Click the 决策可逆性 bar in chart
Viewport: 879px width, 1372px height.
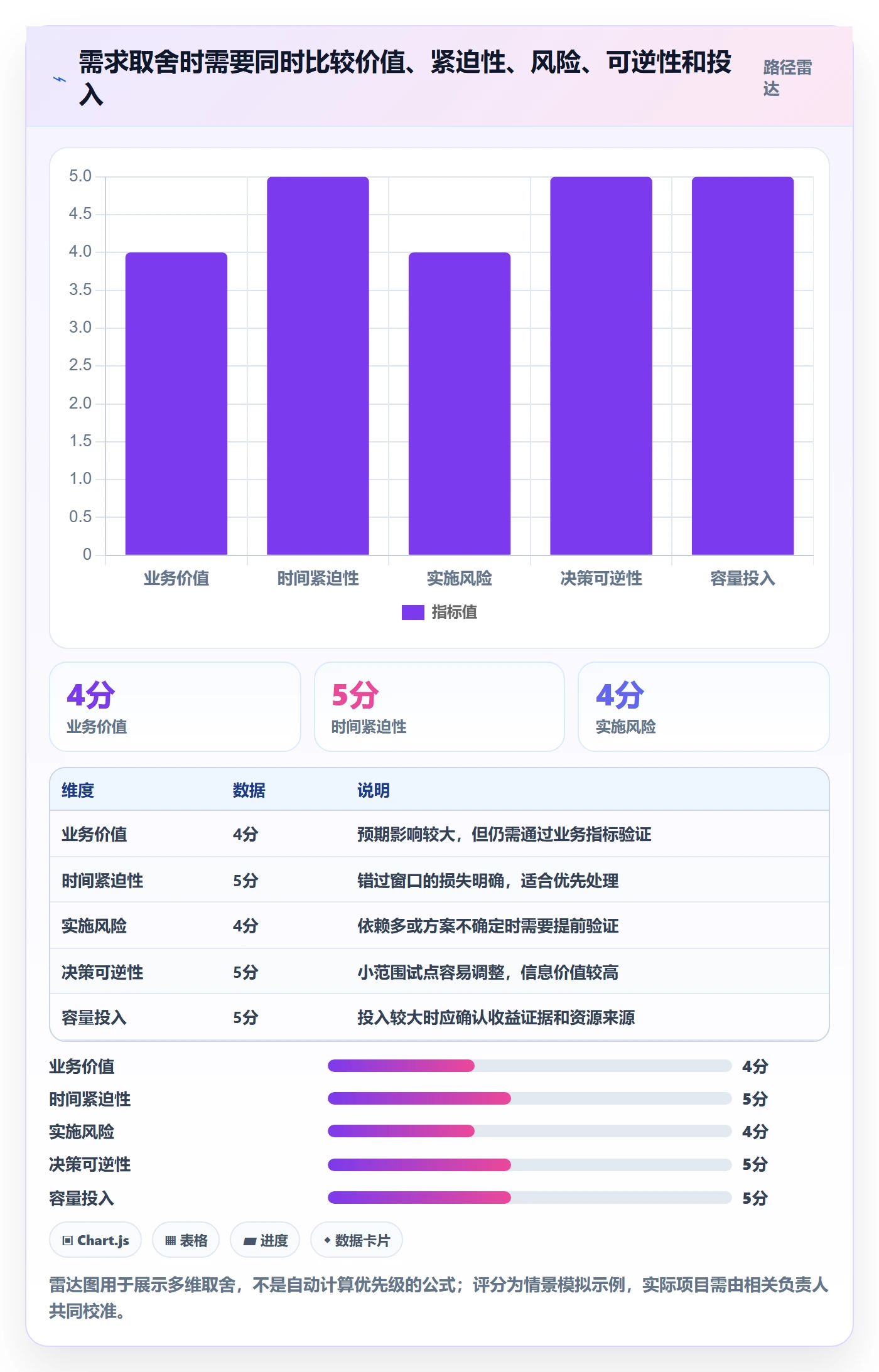pyautogui.click(x=601, y=366)
